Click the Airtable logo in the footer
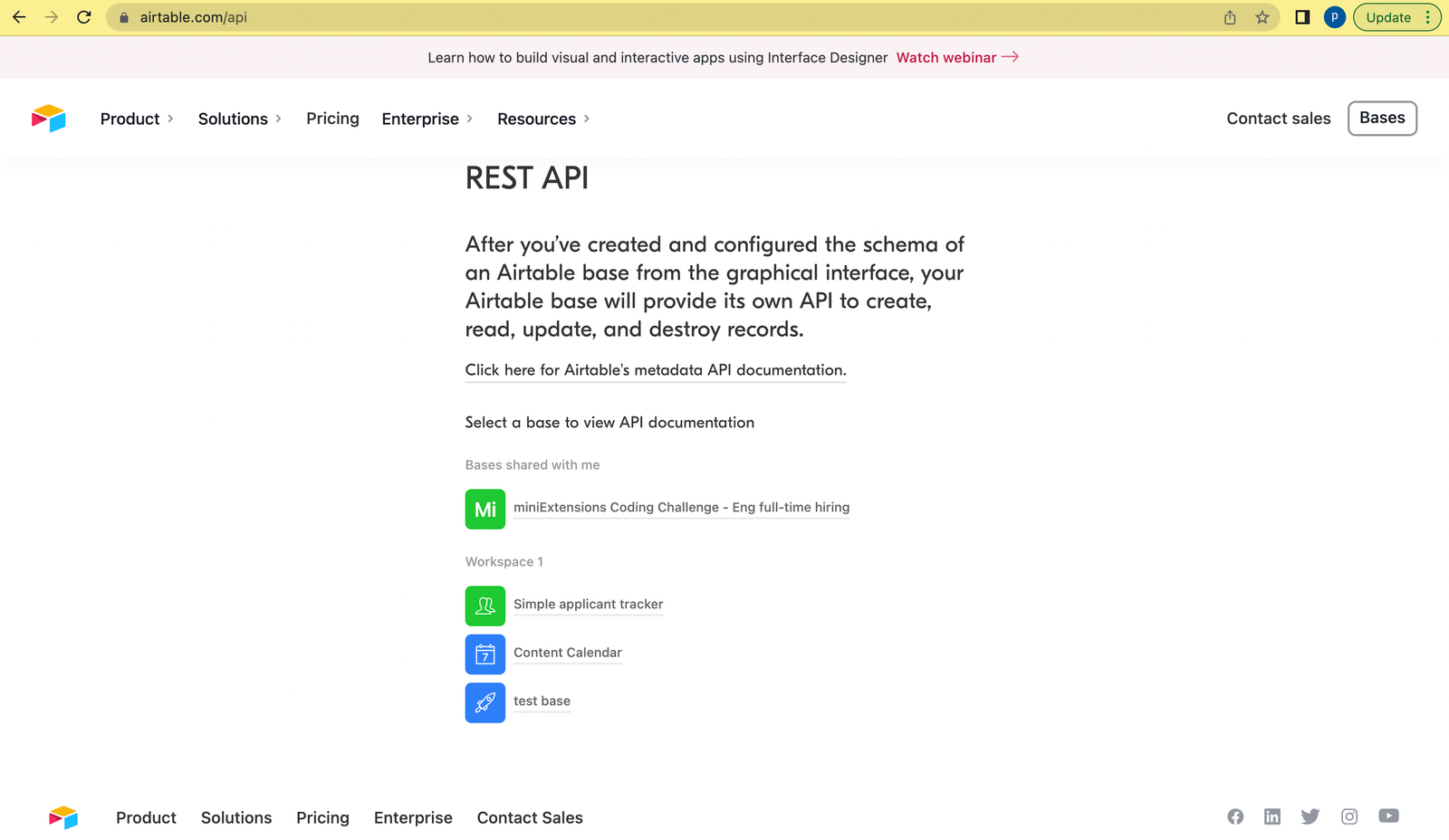The image size is (1449, 840). (63, 817)
